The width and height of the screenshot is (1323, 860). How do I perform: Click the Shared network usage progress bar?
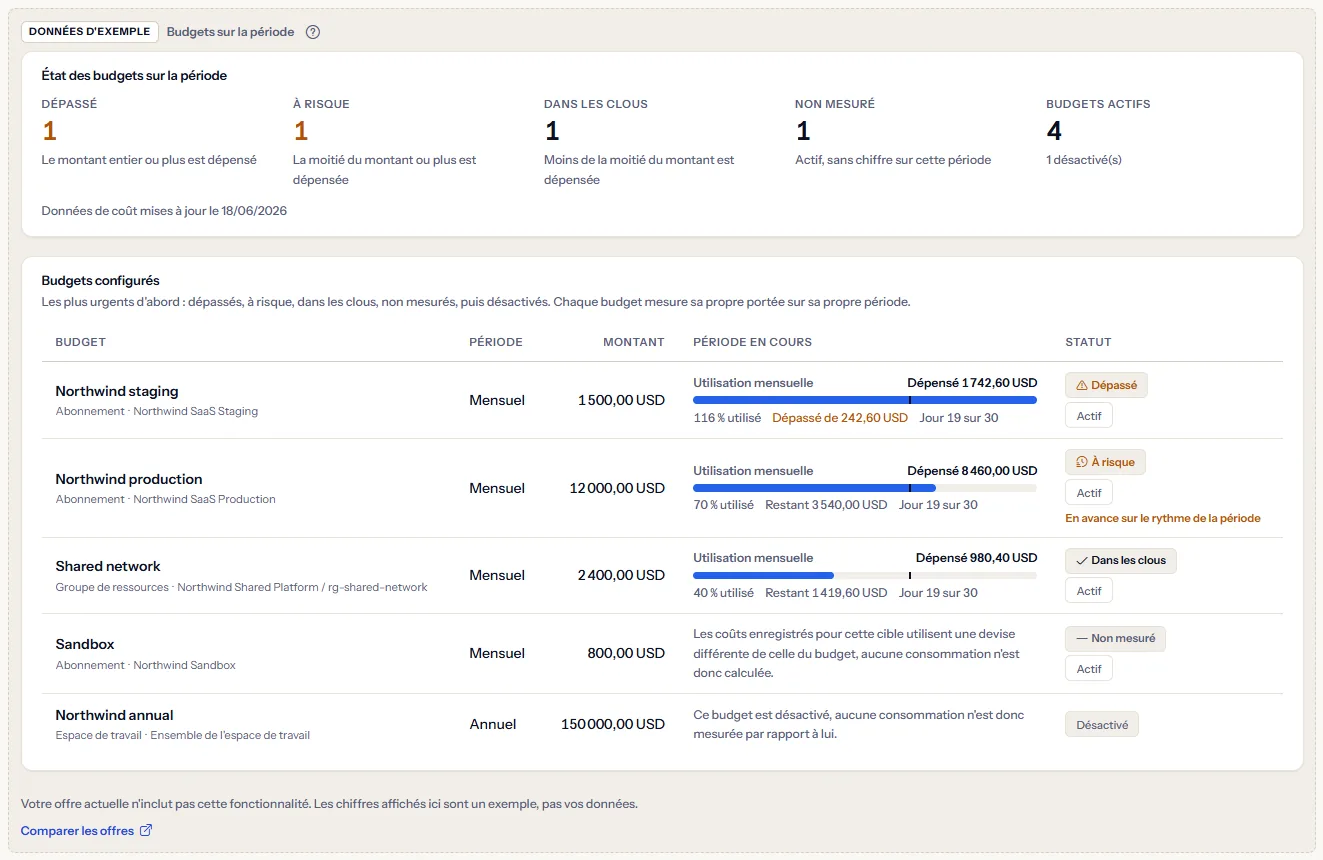coord(865,575)
